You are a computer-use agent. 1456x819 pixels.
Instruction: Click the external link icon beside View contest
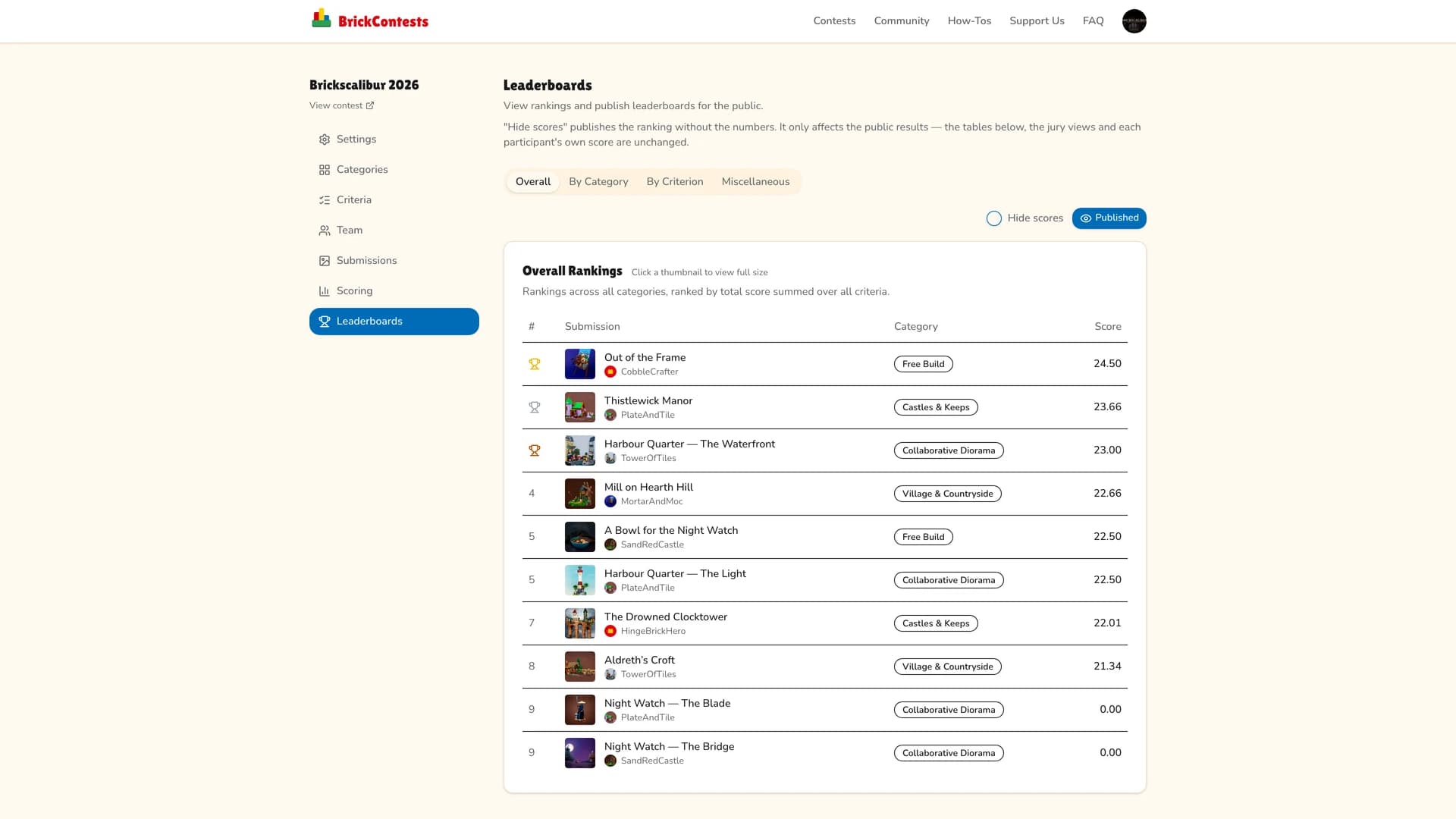pyautogui.click(x=370, y=106)
